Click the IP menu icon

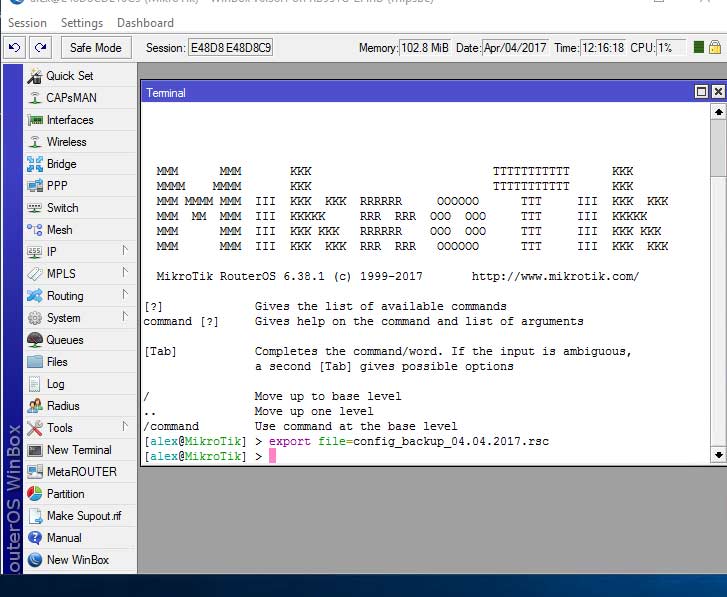tap(35, 252)
